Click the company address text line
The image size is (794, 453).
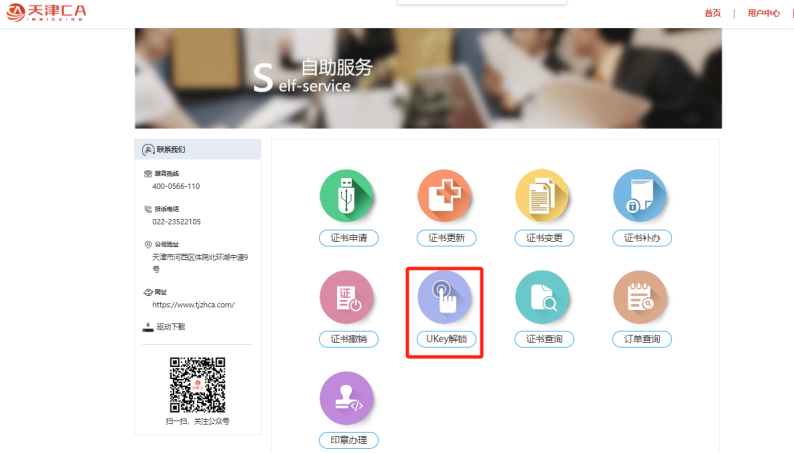tap(200, 263)
